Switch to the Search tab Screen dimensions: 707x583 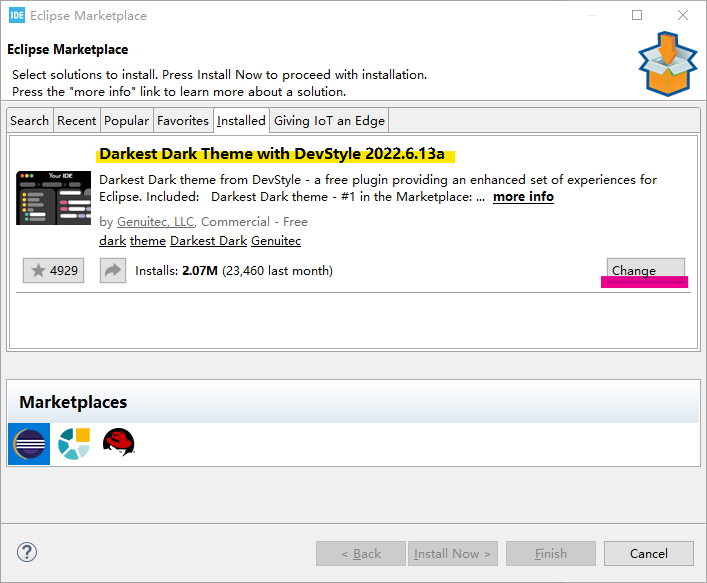30,120
